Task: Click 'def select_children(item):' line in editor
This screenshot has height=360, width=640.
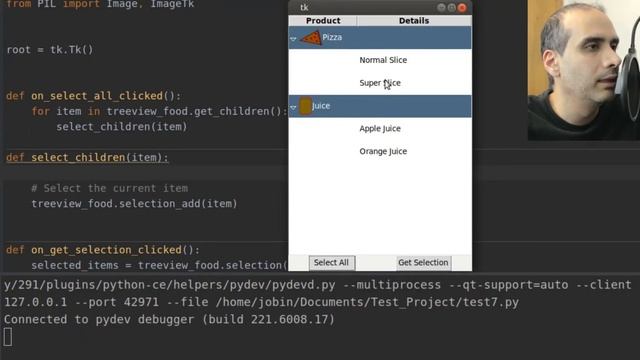Action: pos(87,158)
